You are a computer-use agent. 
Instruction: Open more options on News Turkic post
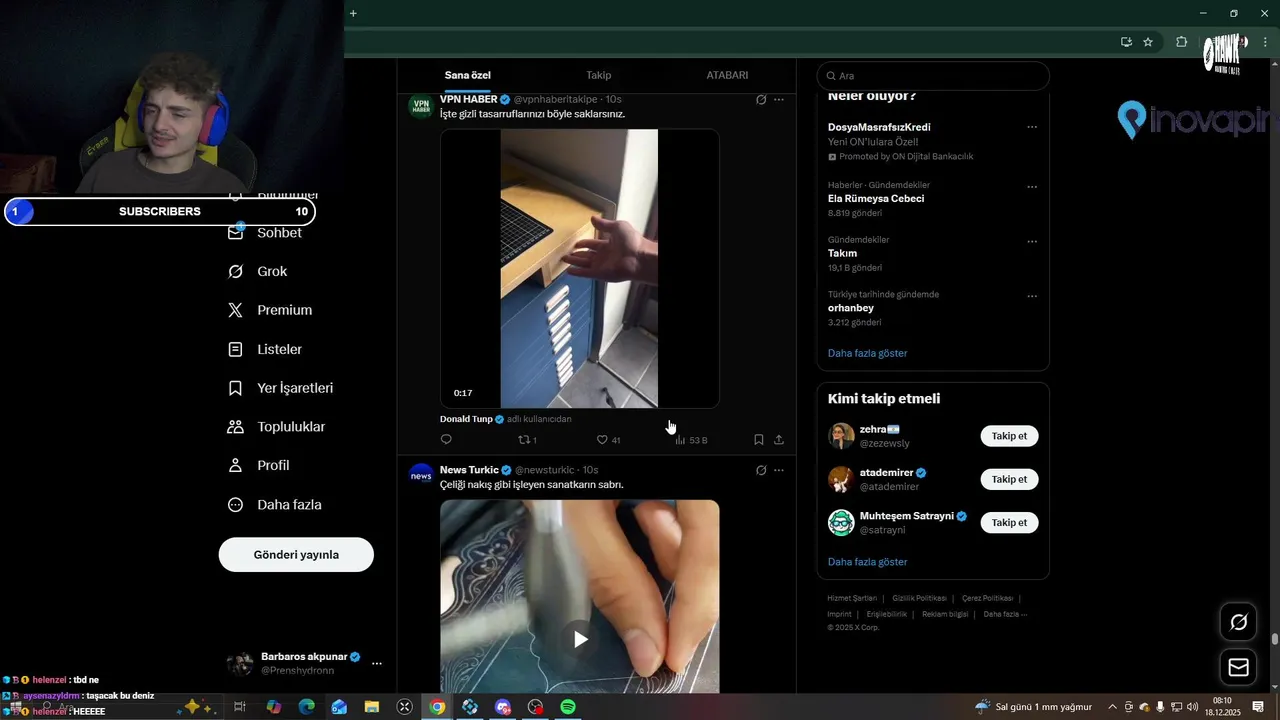779,470
